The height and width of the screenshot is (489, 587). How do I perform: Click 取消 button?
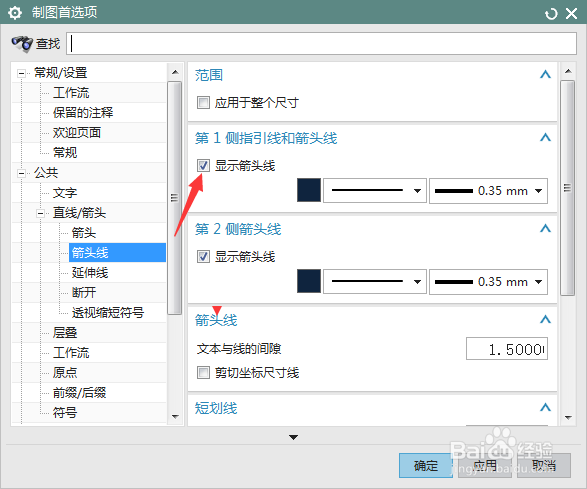tap(544, 465)
